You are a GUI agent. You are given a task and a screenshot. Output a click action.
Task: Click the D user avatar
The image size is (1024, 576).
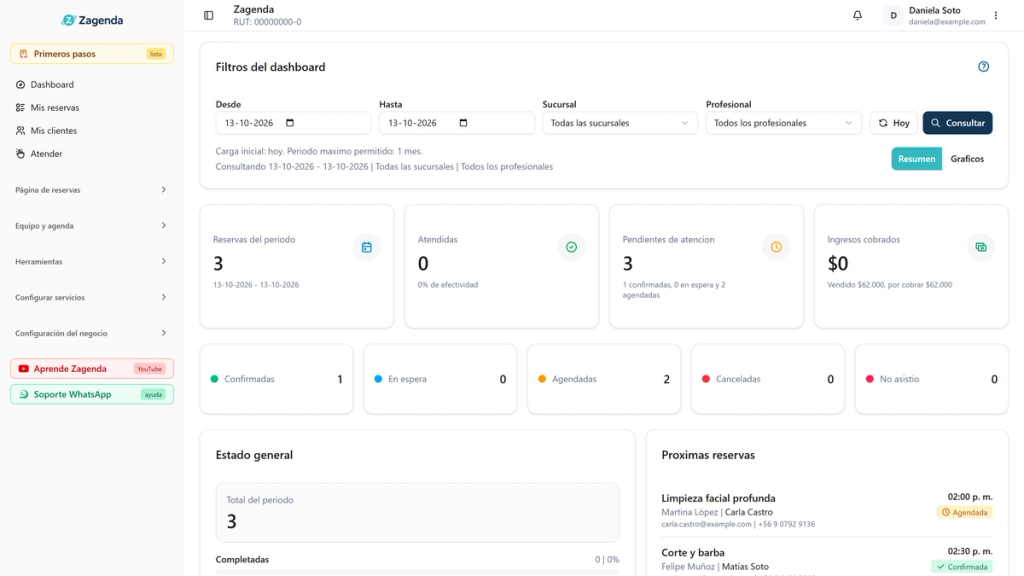[893, 15]
